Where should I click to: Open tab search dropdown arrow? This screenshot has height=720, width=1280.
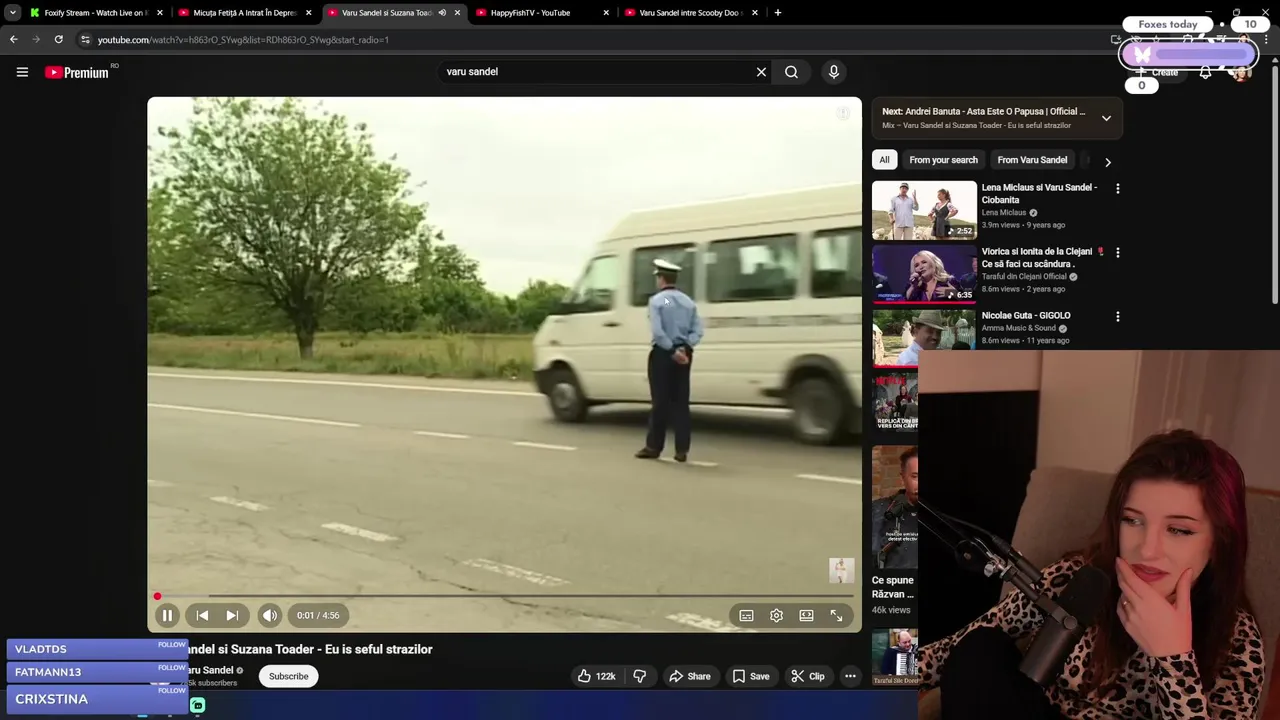[x=12, y=13]
